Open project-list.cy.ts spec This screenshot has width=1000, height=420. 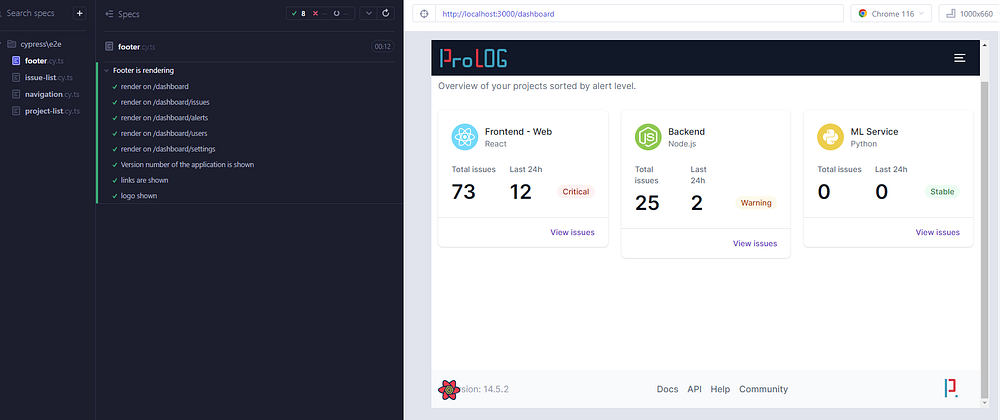[x=52, y=111]
